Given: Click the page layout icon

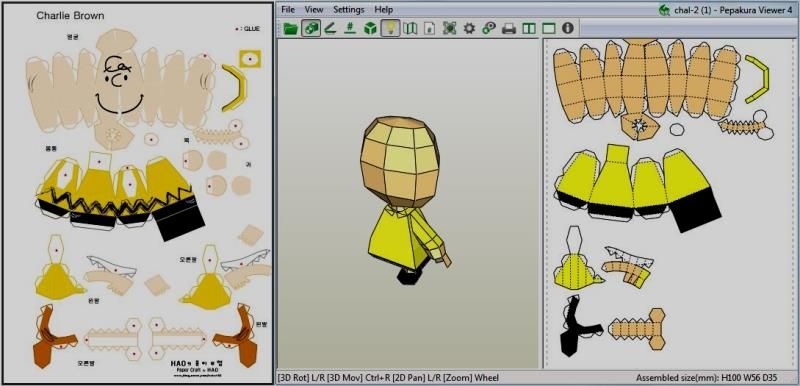Looking at the screenshot, I should (x=430, y=28).
